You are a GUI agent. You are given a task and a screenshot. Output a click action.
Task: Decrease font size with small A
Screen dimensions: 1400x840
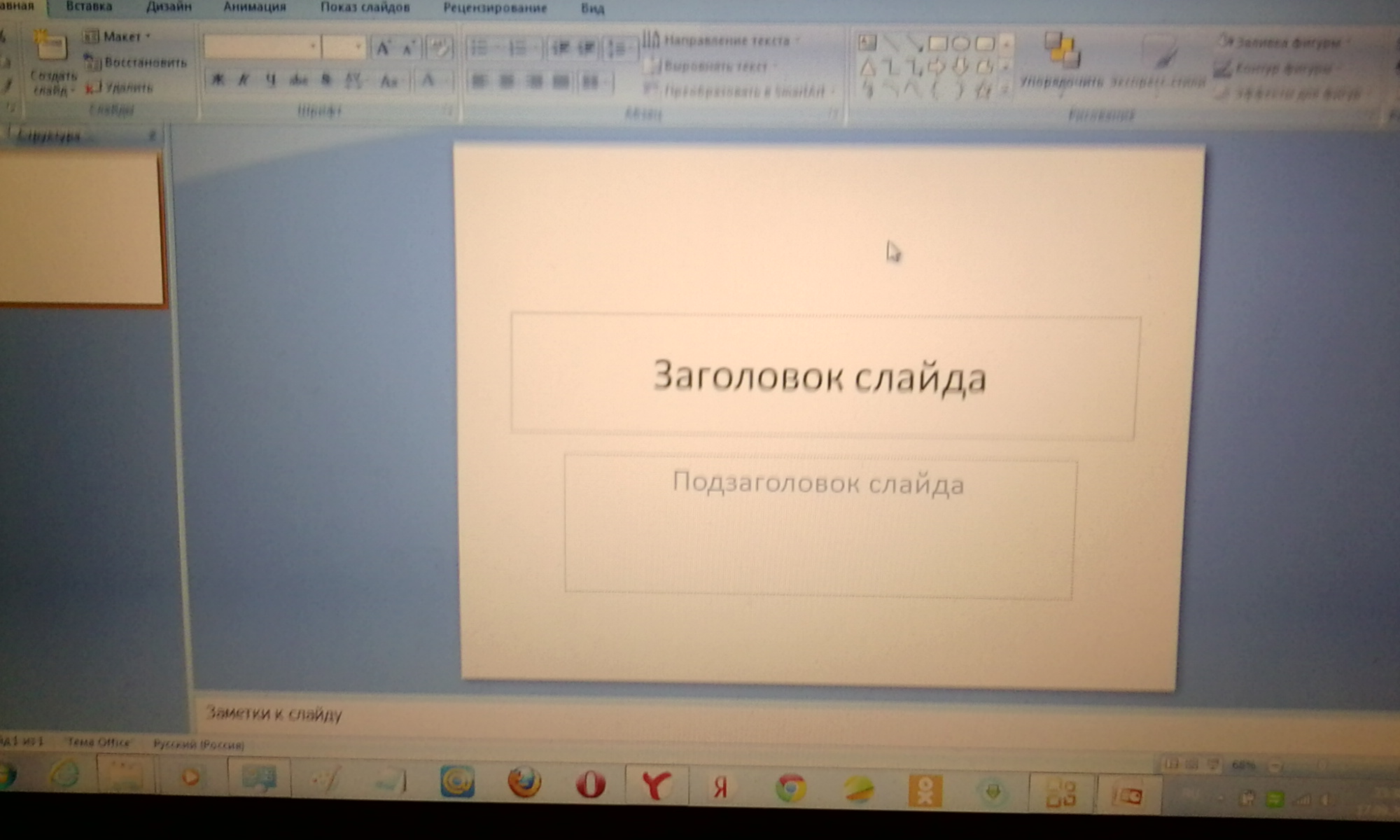(x=408, y=49)
